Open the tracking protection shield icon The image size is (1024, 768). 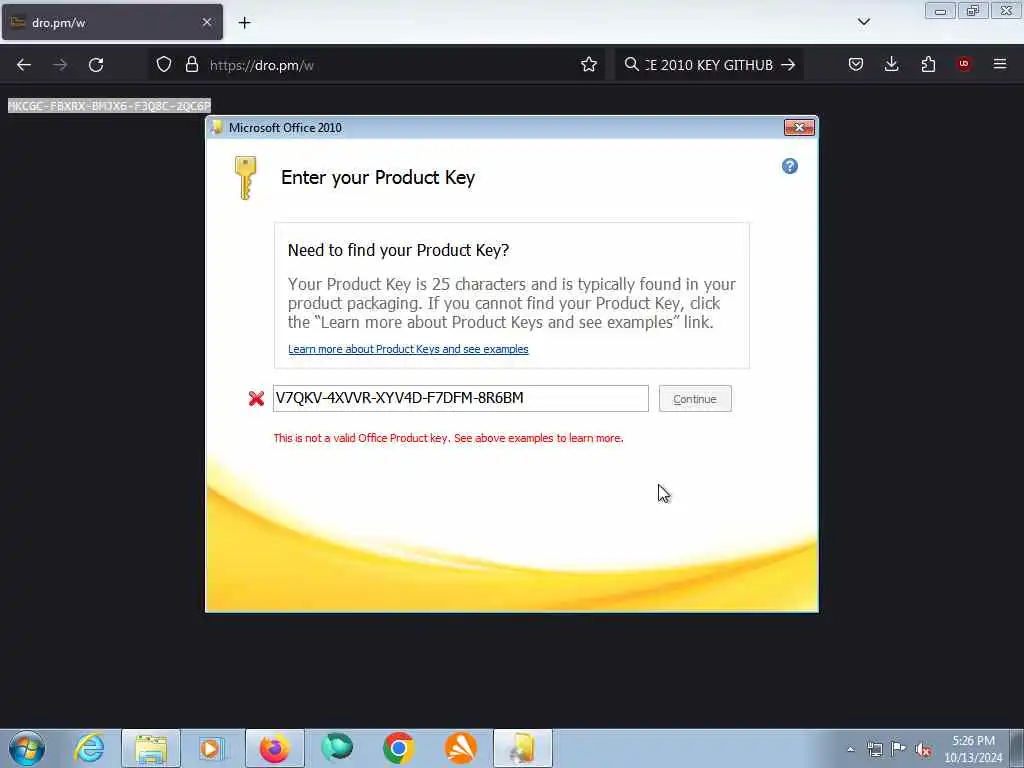click(164, 64)
